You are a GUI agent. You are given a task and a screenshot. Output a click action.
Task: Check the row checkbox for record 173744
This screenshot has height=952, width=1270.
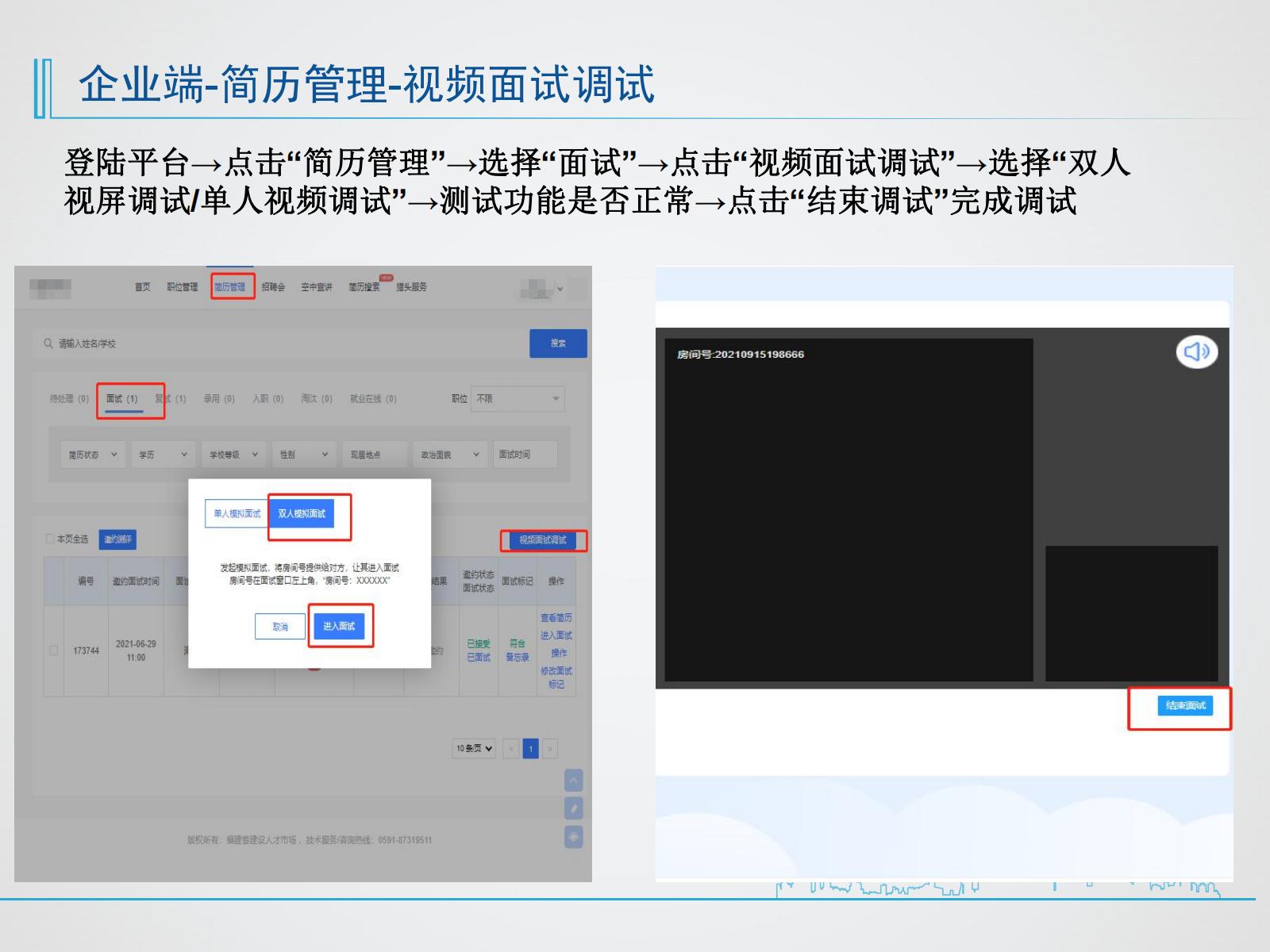point(54,651)
